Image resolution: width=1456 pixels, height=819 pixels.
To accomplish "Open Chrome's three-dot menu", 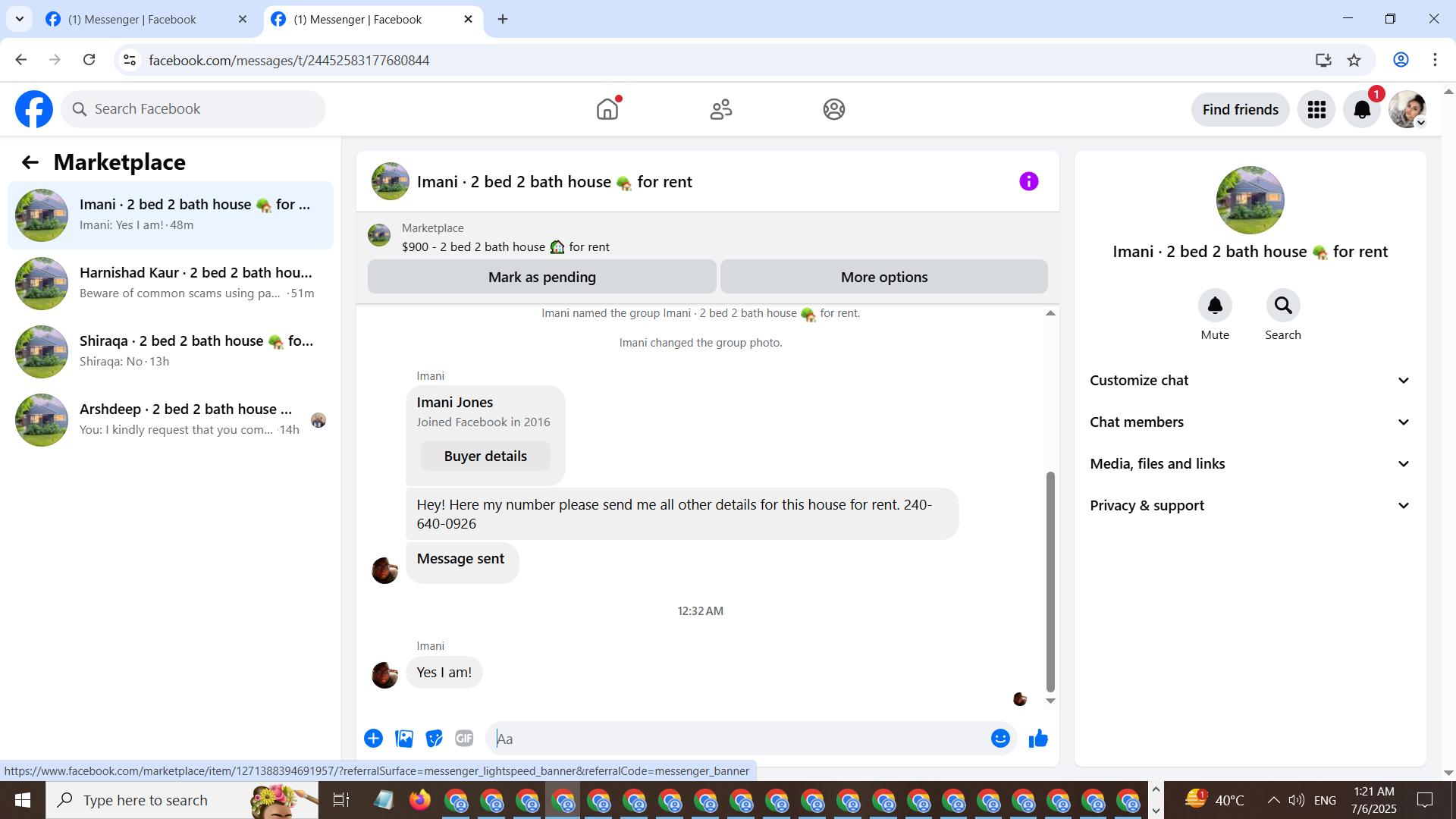I will 1435,60.
